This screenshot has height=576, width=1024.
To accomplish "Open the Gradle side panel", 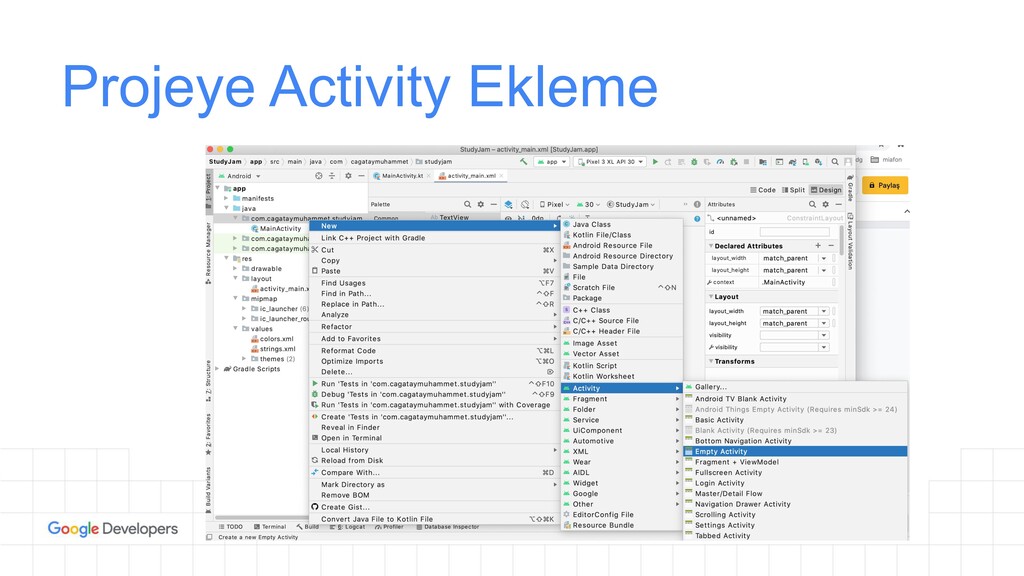I will coord(850,187).
